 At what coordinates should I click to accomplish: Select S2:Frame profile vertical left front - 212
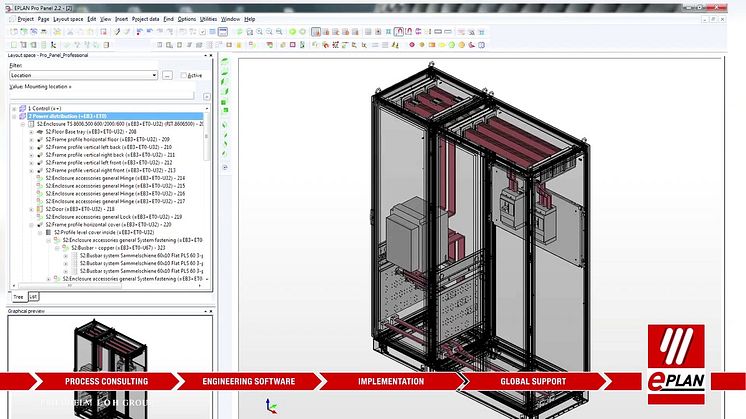(x=109, y=163)
